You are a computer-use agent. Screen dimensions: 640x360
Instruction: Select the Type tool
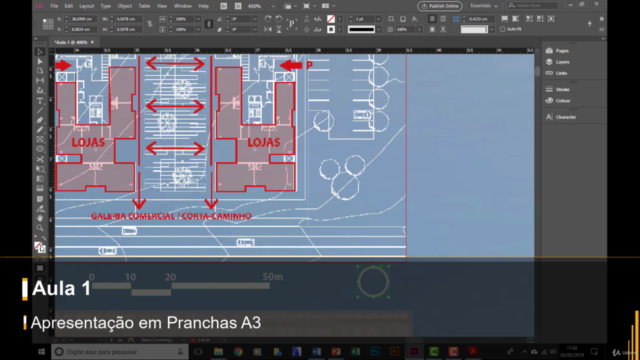[x=40, y=101]
